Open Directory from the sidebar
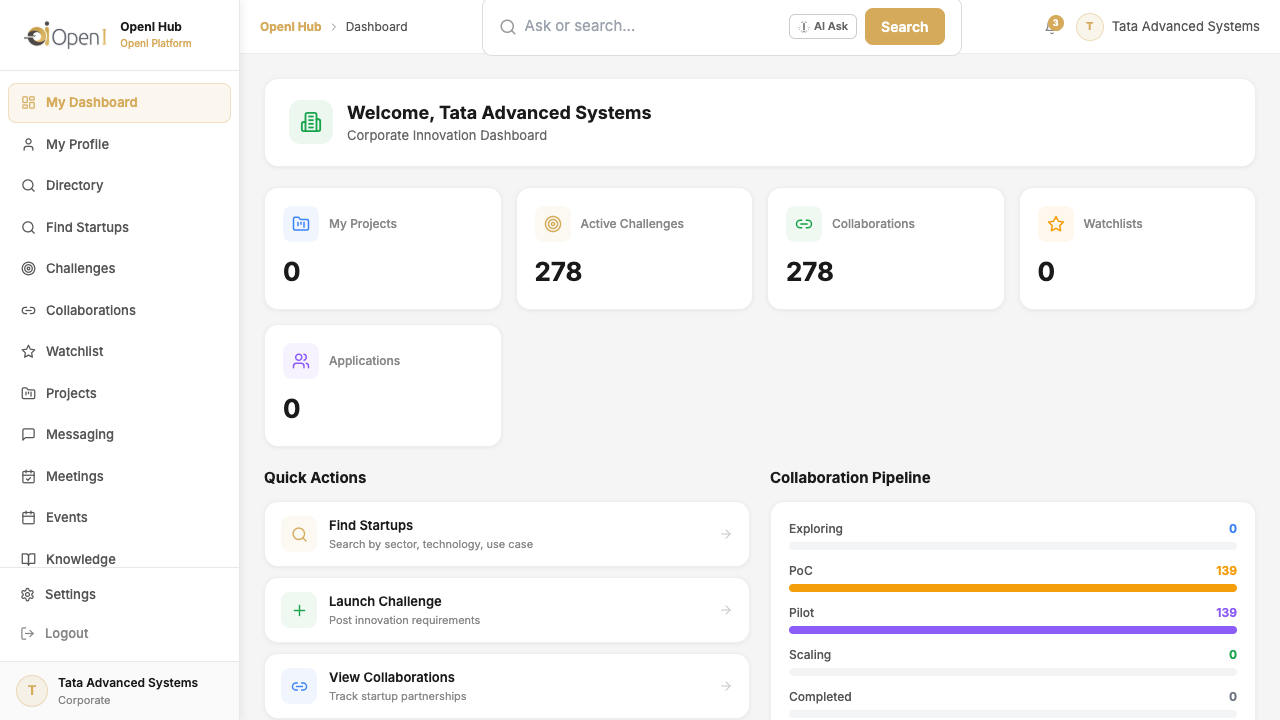Screen dimensions: 1280x720 (120, 186)
